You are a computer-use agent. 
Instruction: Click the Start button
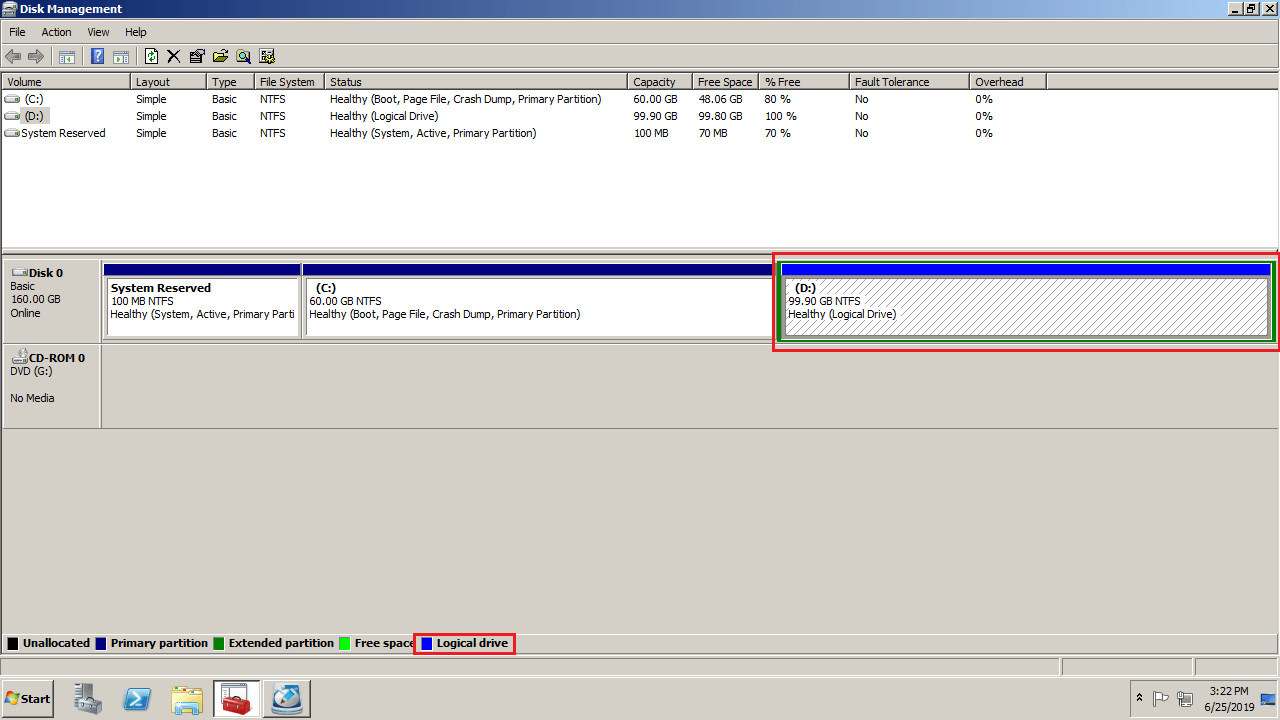28,699
